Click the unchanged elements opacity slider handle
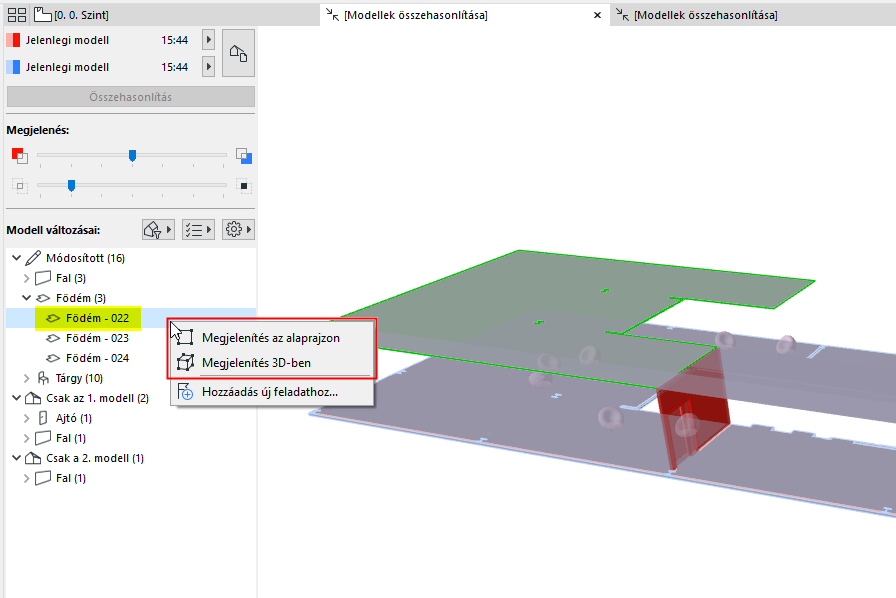The height and width of the screenshot is (598, 896). click(71, 185)
